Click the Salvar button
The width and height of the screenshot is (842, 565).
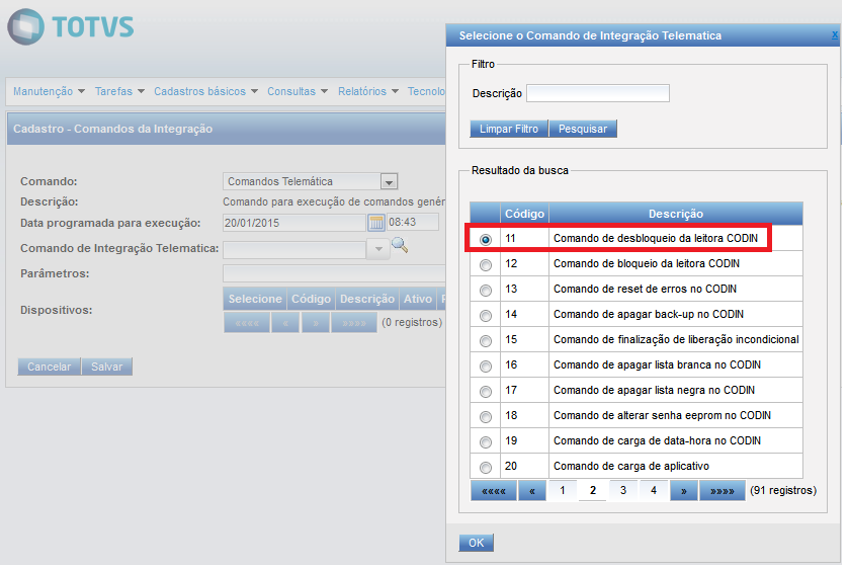tap(107, 367)
